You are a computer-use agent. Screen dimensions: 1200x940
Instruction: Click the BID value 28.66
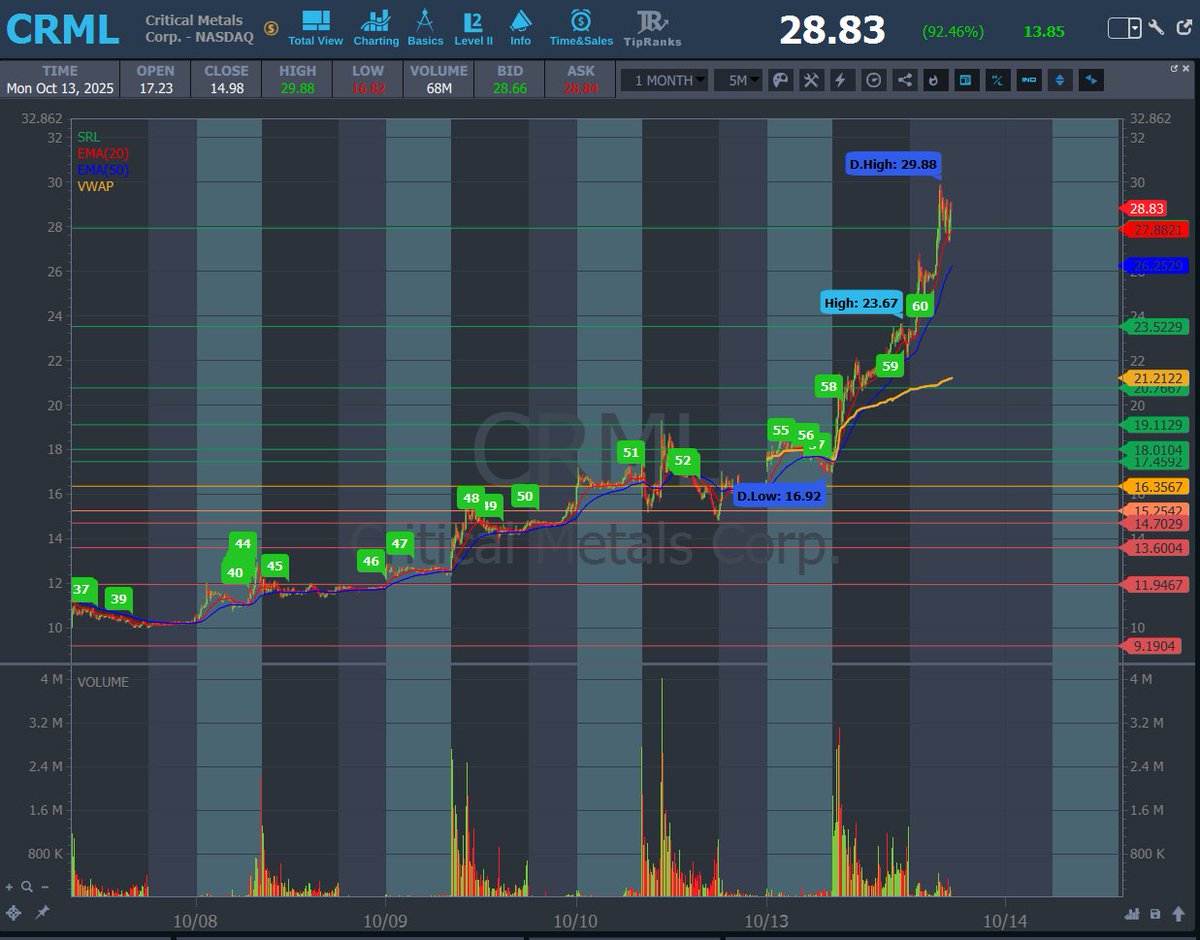pos(512,88)
